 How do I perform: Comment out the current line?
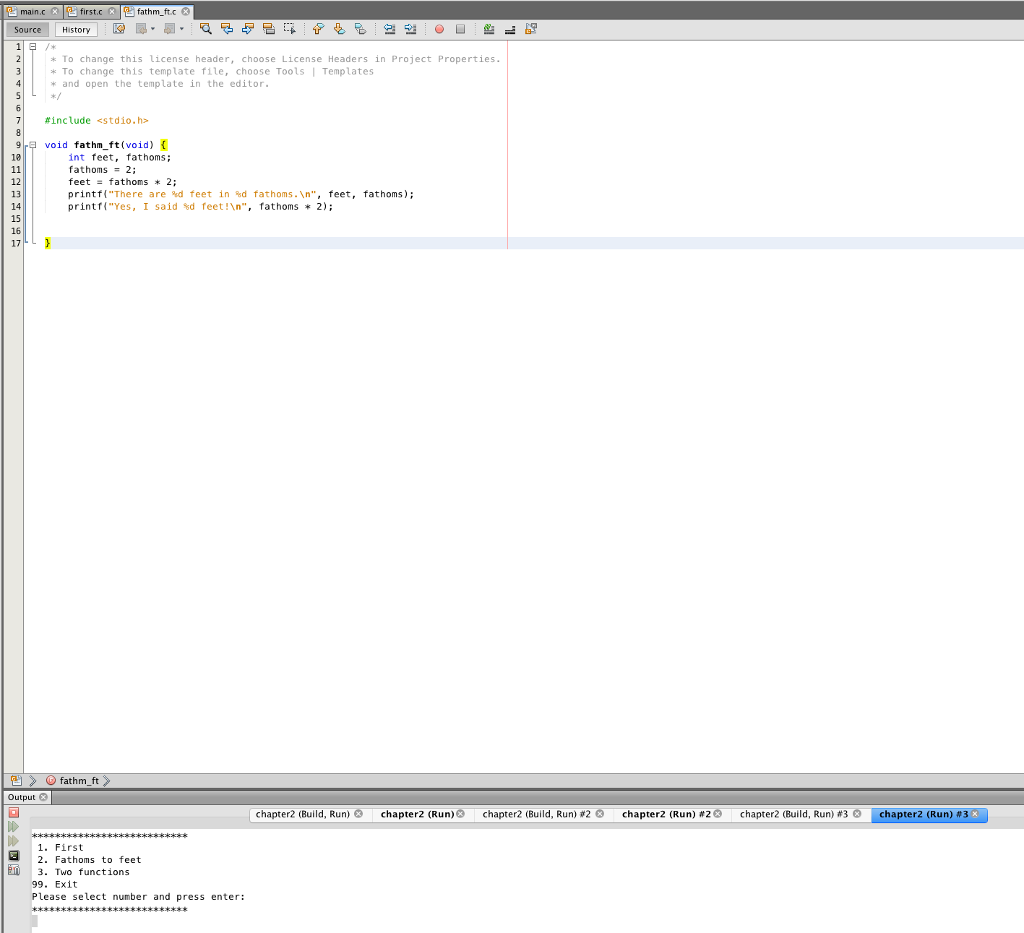(x=489, y=29)
